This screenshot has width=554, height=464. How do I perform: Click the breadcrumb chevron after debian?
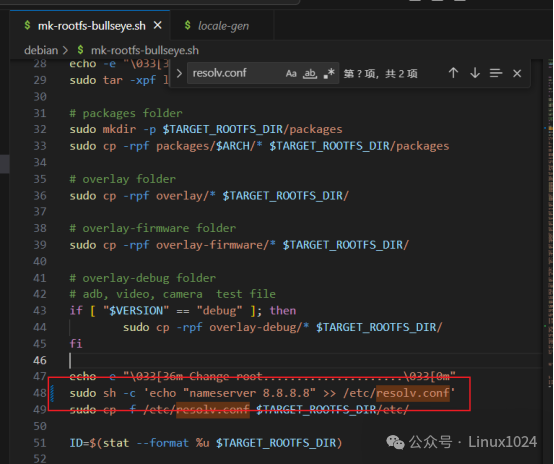coord(65,51)
